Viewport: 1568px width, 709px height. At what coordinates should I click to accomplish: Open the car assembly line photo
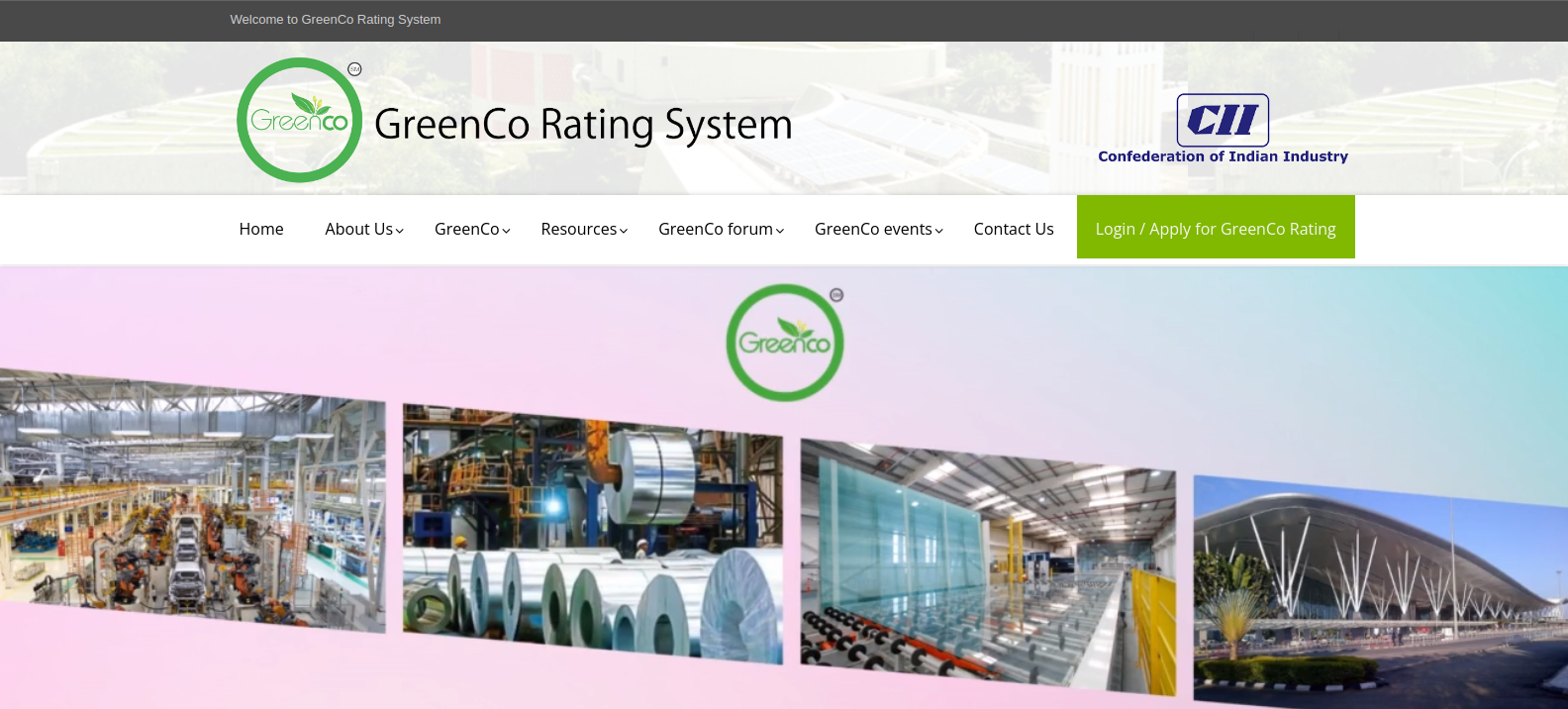tap(192, 500)
